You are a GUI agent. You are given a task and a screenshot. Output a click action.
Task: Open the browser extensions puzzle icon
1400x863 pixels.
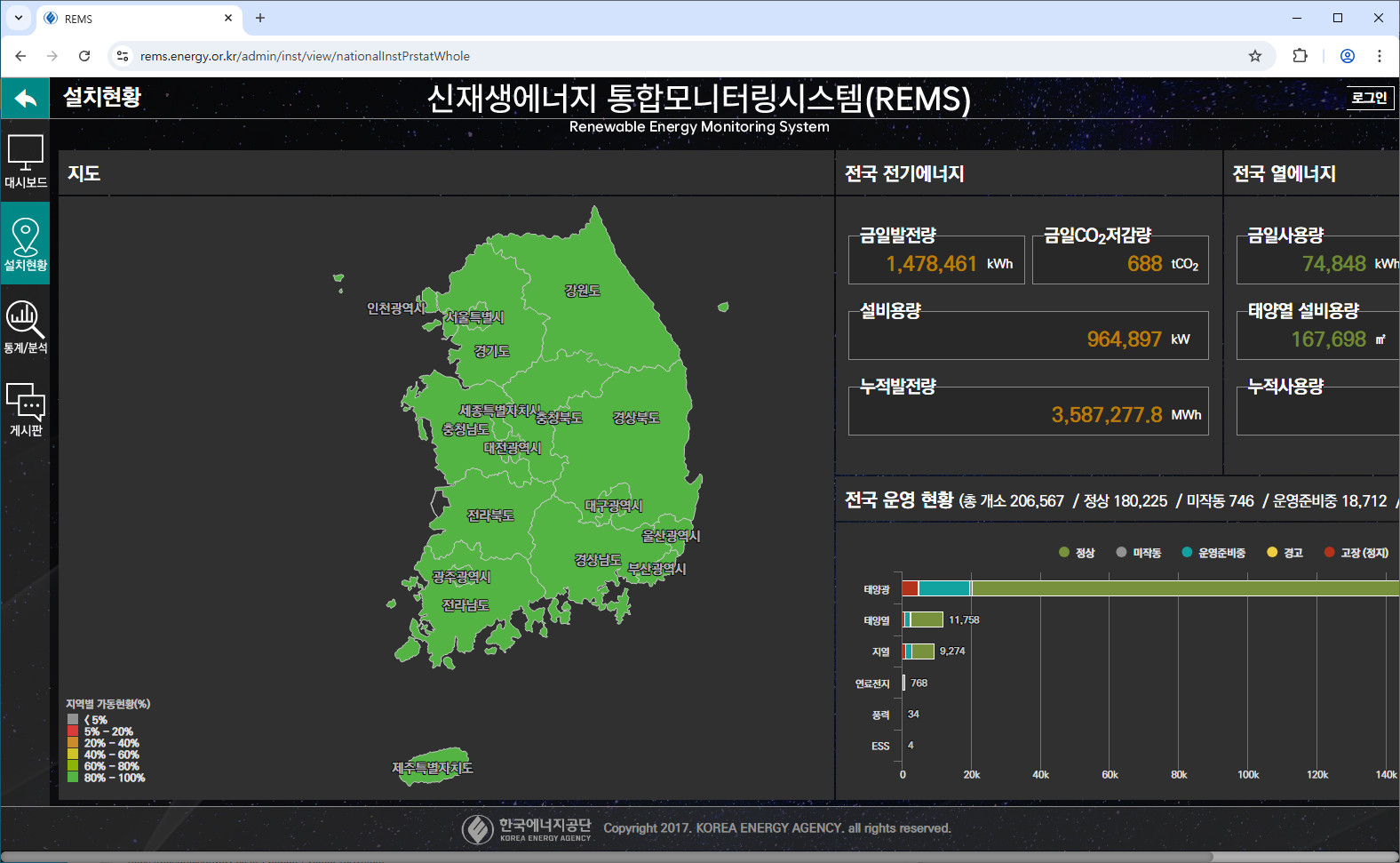pos(1300,56)
